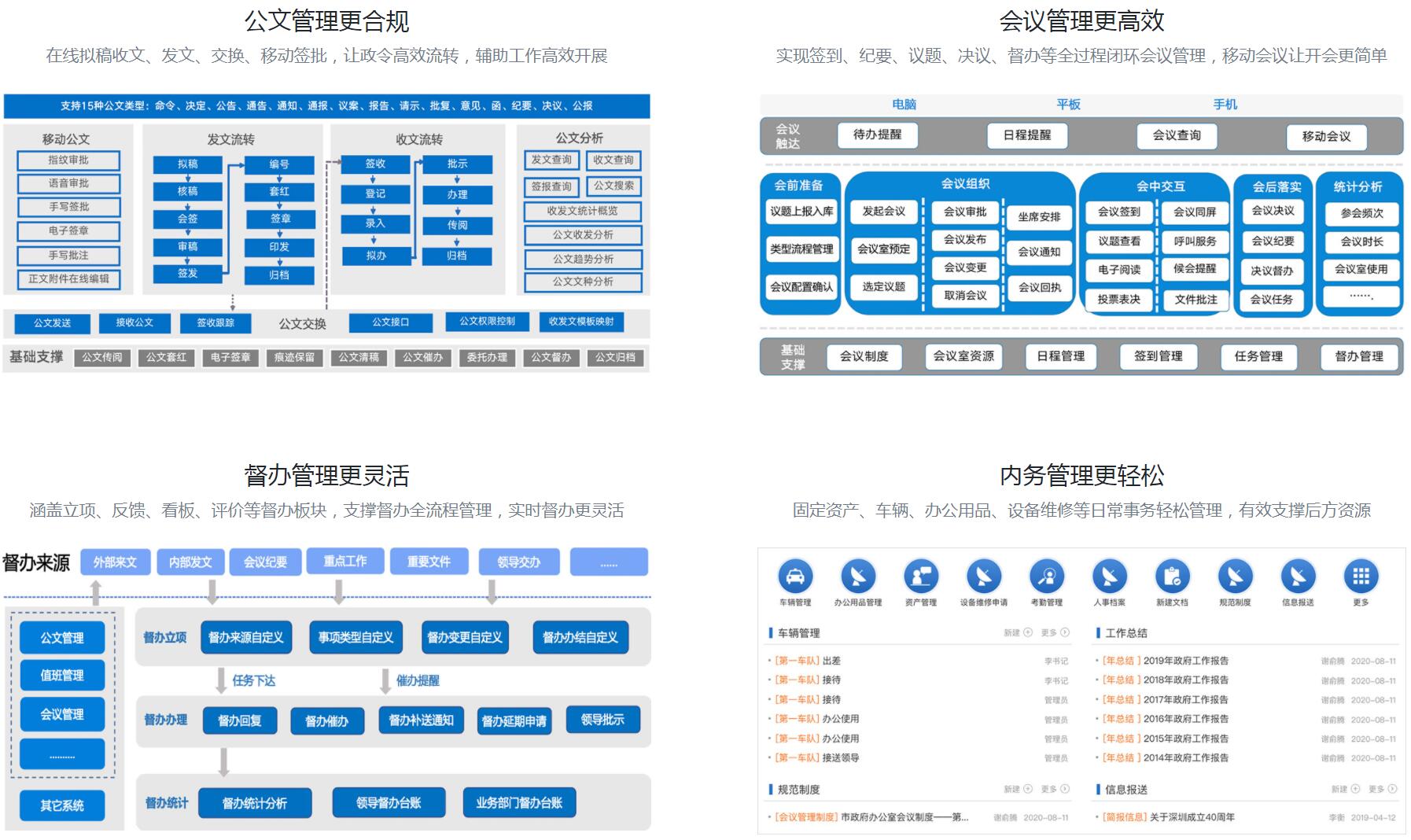Click the 更多 arrow icon in 车辆管理 section

click(1065, 632)
